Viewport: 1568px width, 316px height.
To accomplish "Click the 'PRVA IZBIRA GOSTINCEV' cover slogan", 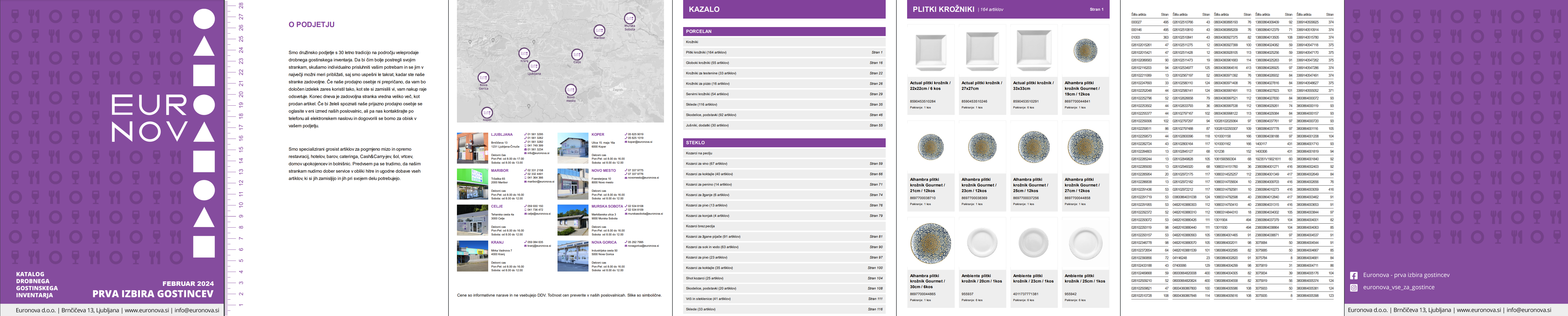I will [153, 293].
